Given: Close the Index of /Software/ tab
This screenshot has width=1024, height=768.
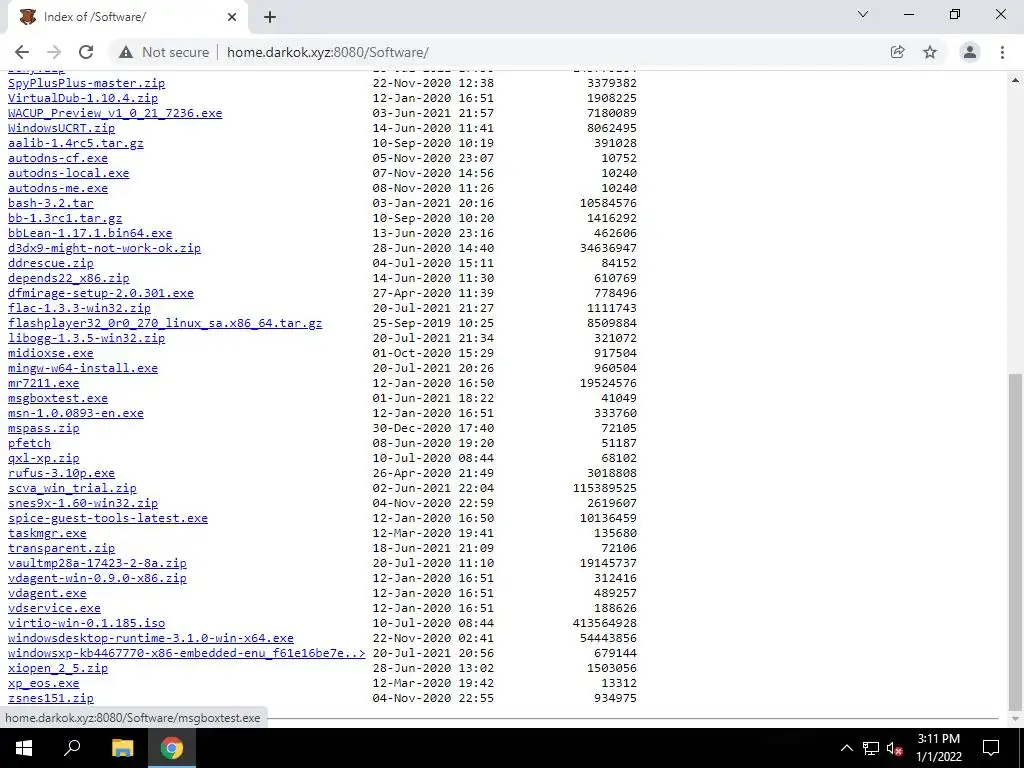Looking at the screenshot, I should (x=232, y=17).
